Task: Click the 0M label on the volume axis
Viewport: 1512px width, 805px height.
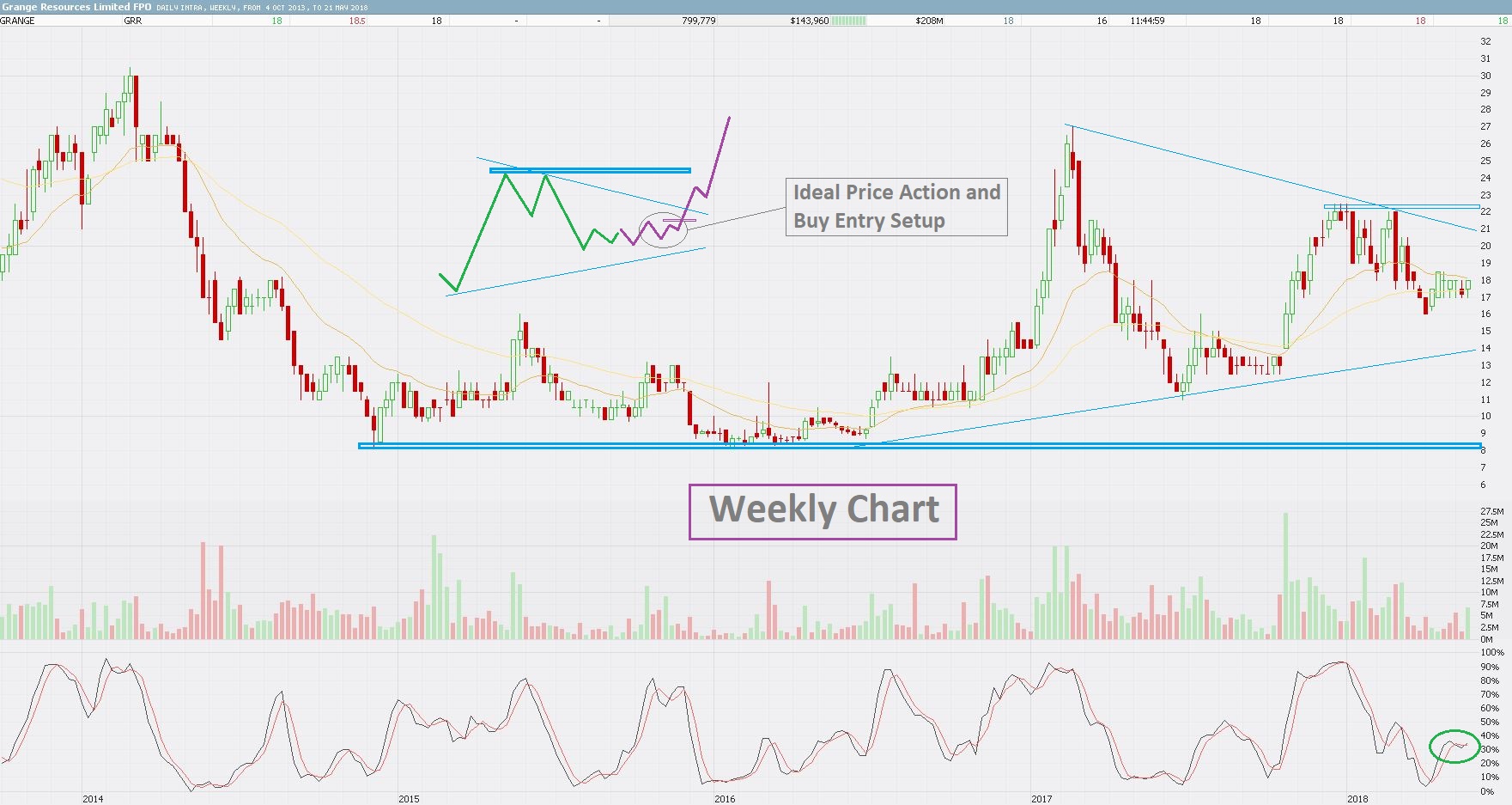Action: pyautogui.click(x=1487, y=638)
